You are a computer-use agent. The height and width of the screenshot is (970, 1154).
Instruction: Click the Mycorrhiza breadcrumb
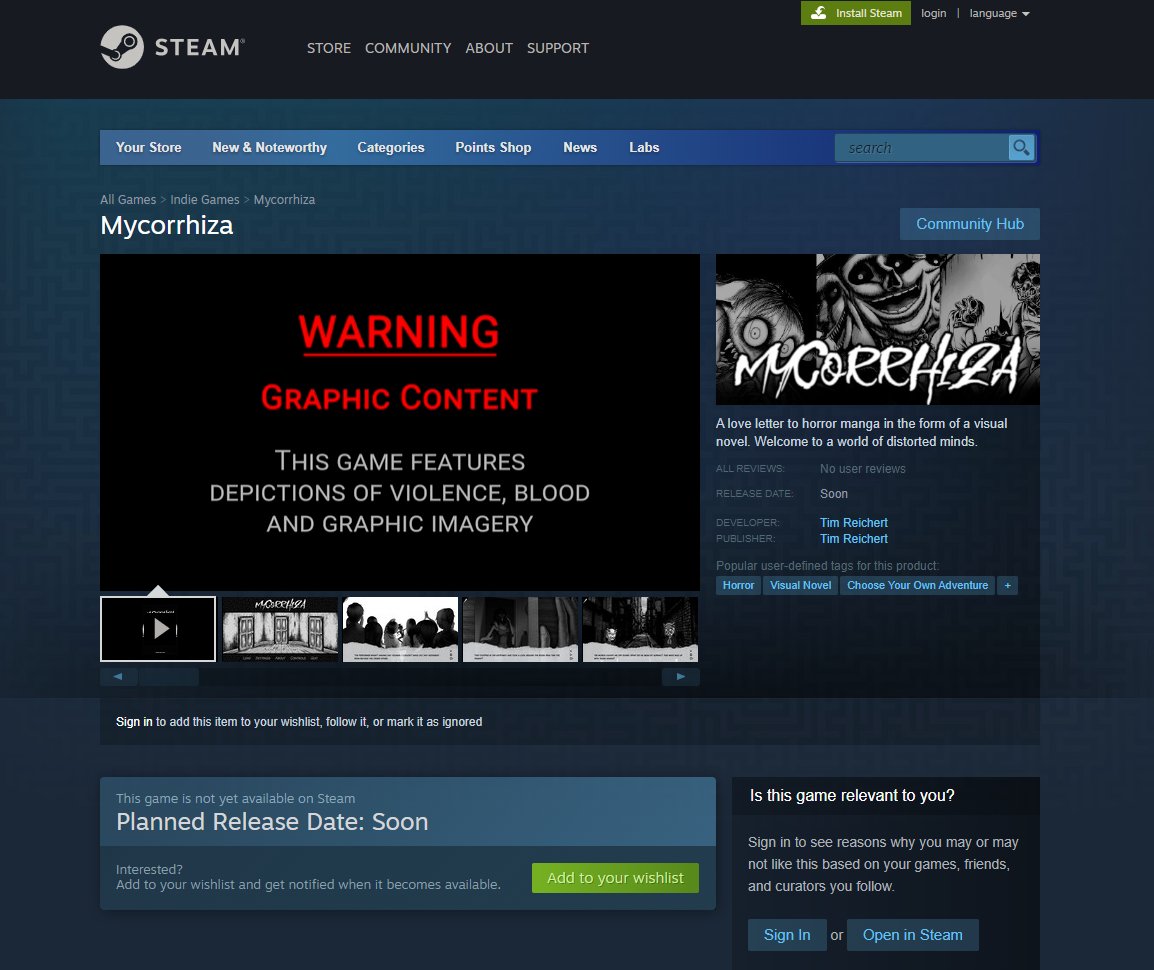coord(284,199)
